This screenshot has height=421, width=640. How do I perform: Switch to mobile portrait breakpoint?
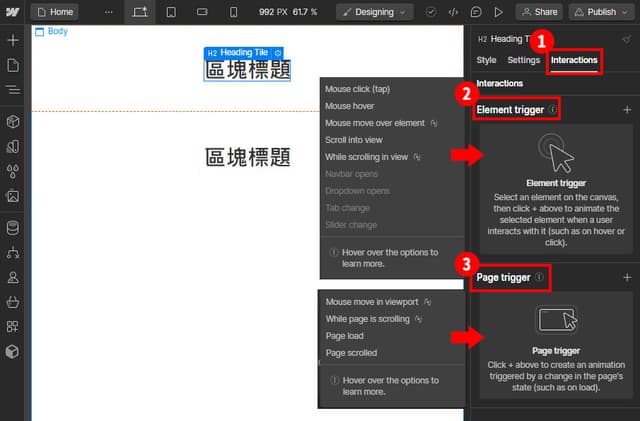233,12
